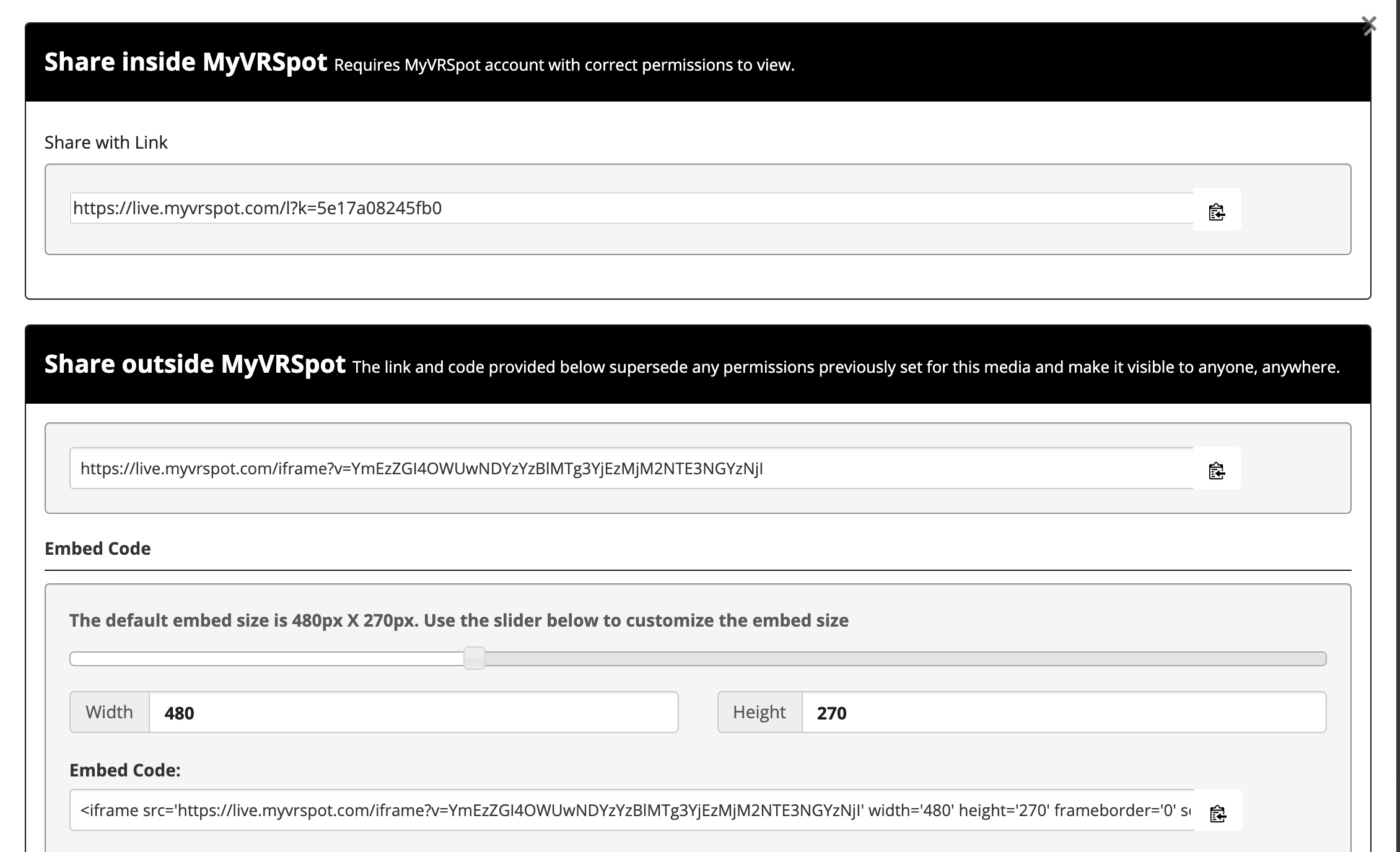The image size is (1400, 852).
Task: Copy the embed code to clipboard
Action: click(x=1218, y=811)
